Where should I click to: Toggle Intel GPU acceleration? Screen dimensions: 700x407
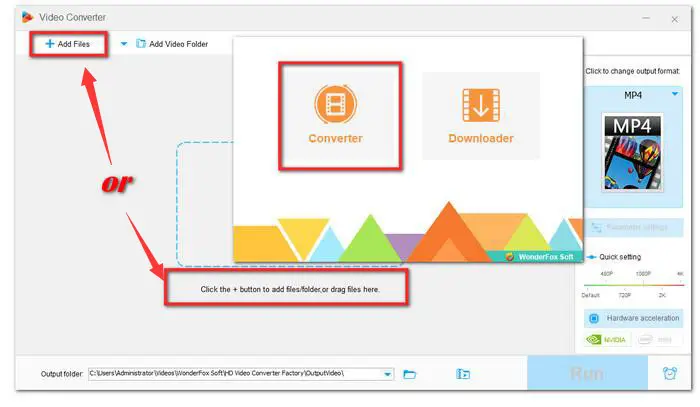tap(661, 340)
